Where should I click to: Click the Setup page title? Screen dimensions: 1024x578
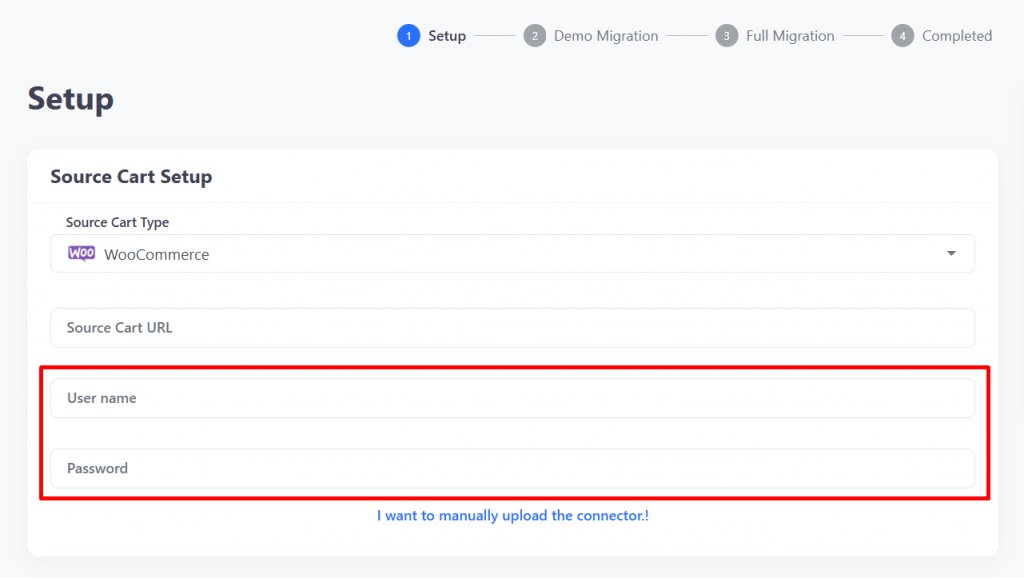[x=71, y=99]
